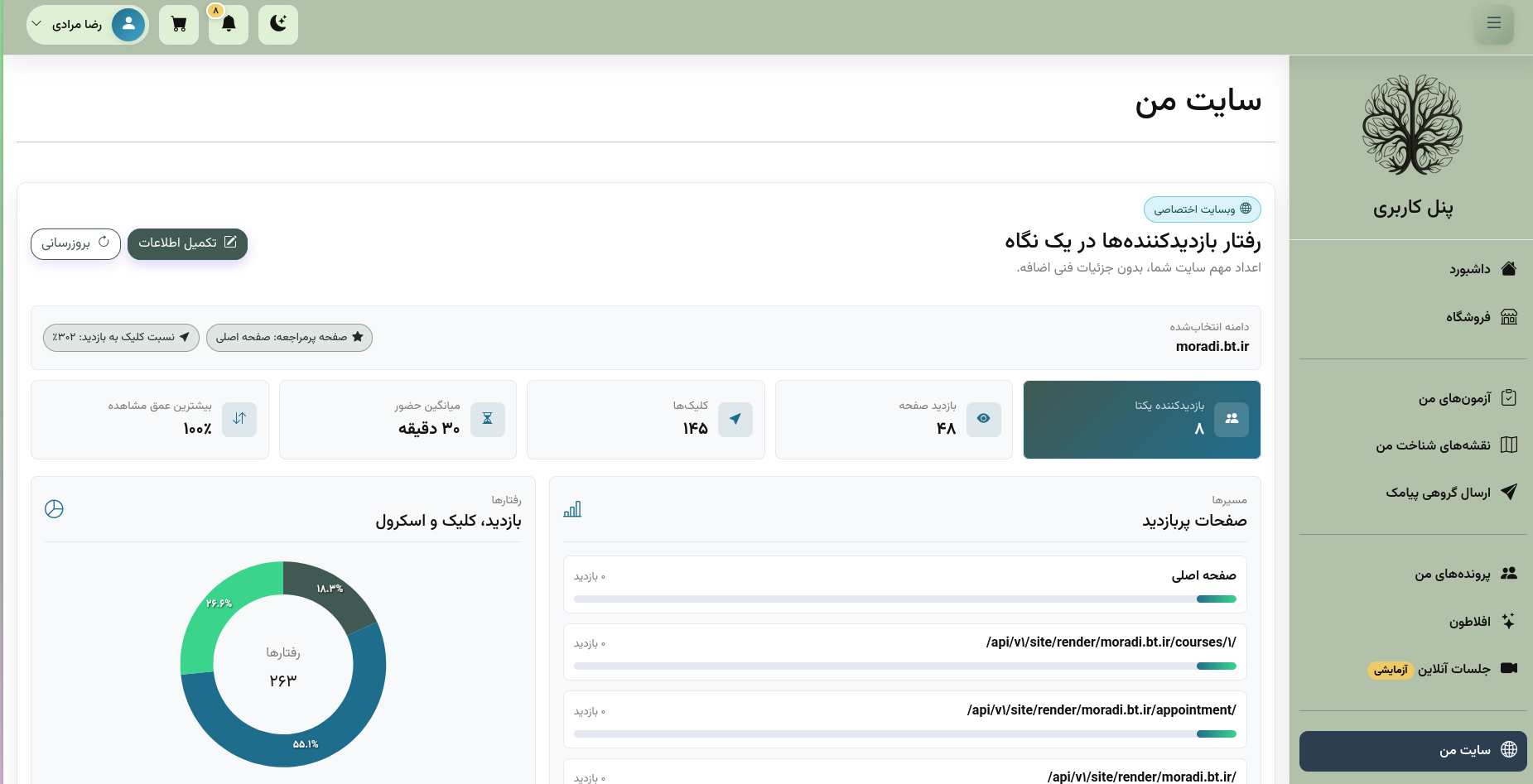Open notifications bell icon
Image resolution: width=1533 pixels, height=784 pixels.
tap(229, 24)
